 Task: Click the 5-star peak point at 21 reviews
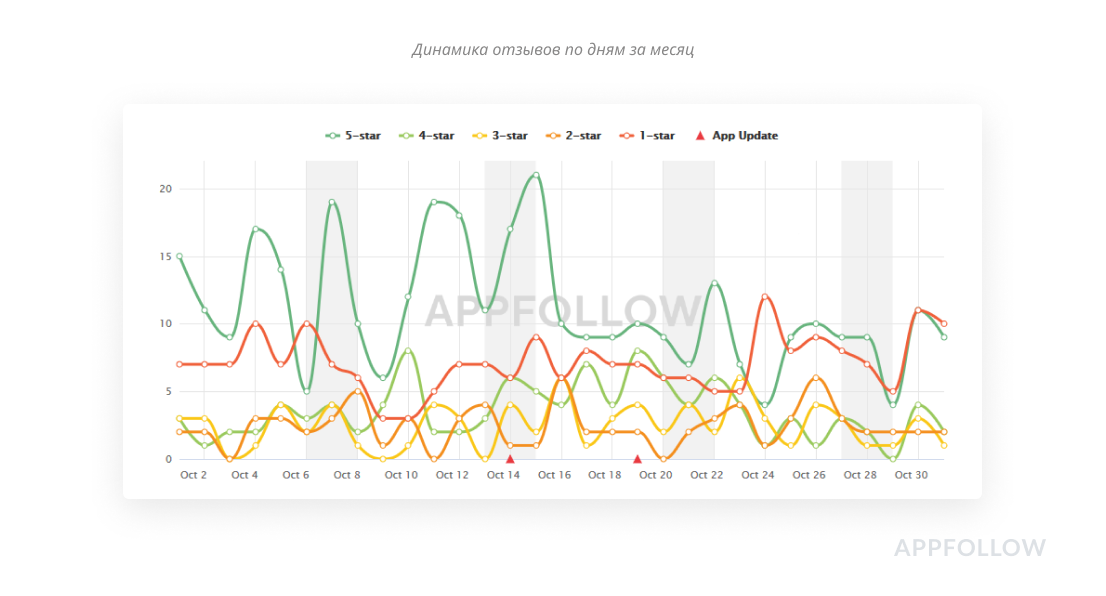click(x=536, y=175)
